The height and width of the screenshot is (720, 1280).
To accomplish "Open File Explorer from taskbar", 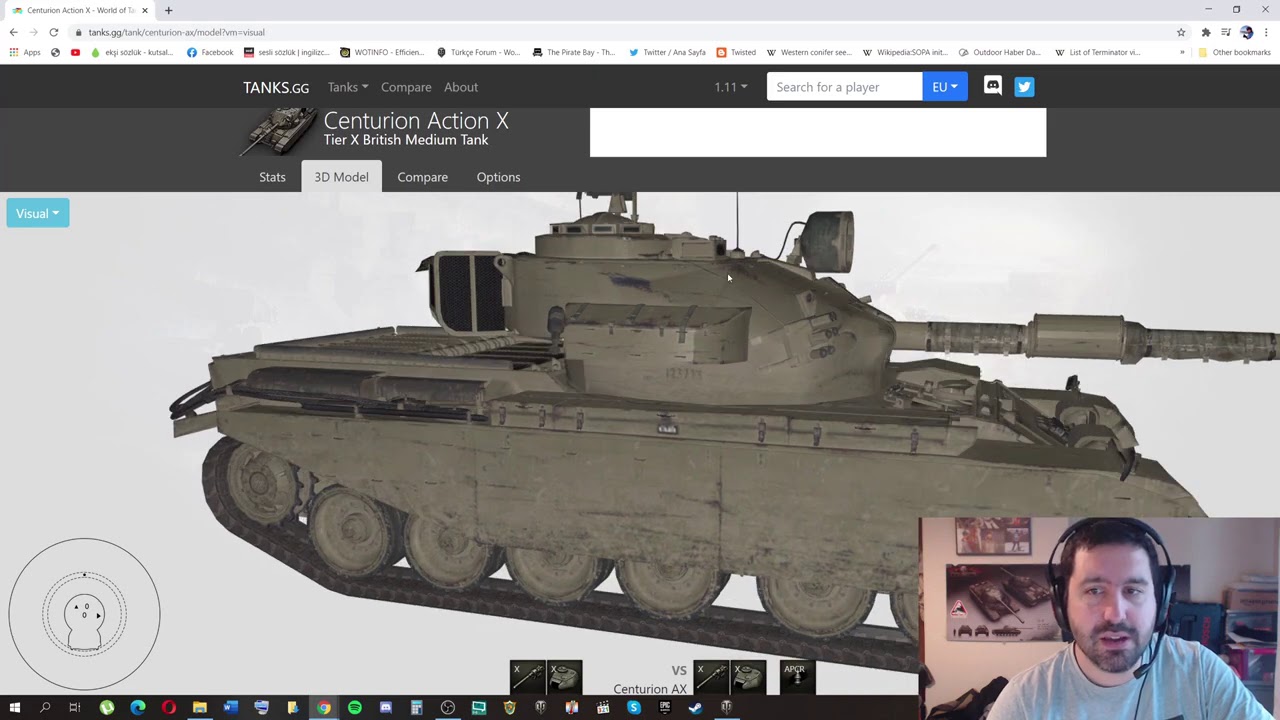I will [x=199, y=708].
